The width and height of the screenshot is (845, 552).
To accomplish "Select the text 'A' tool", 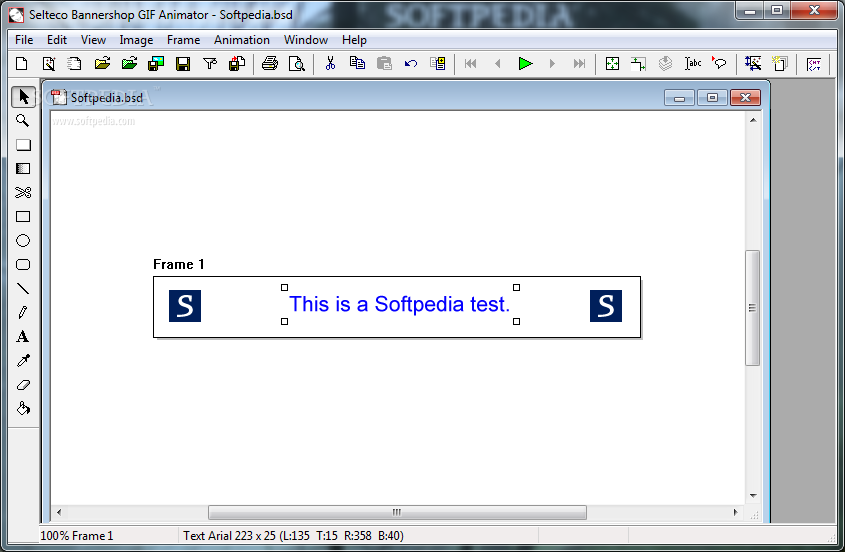I will (23, 336).
